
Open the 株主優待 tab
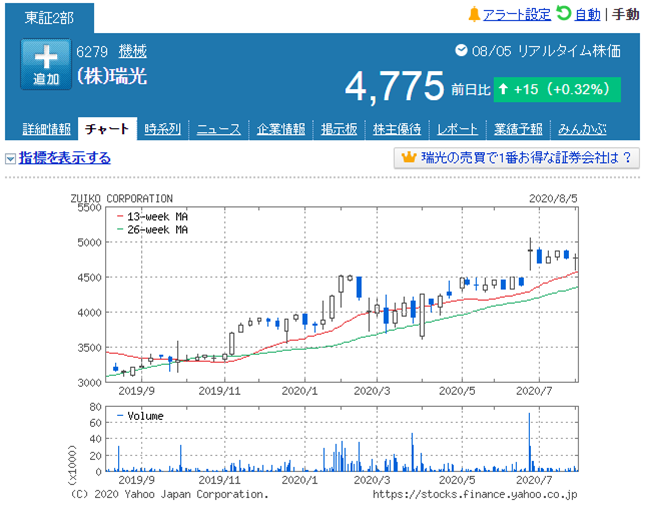click(397, 129)
